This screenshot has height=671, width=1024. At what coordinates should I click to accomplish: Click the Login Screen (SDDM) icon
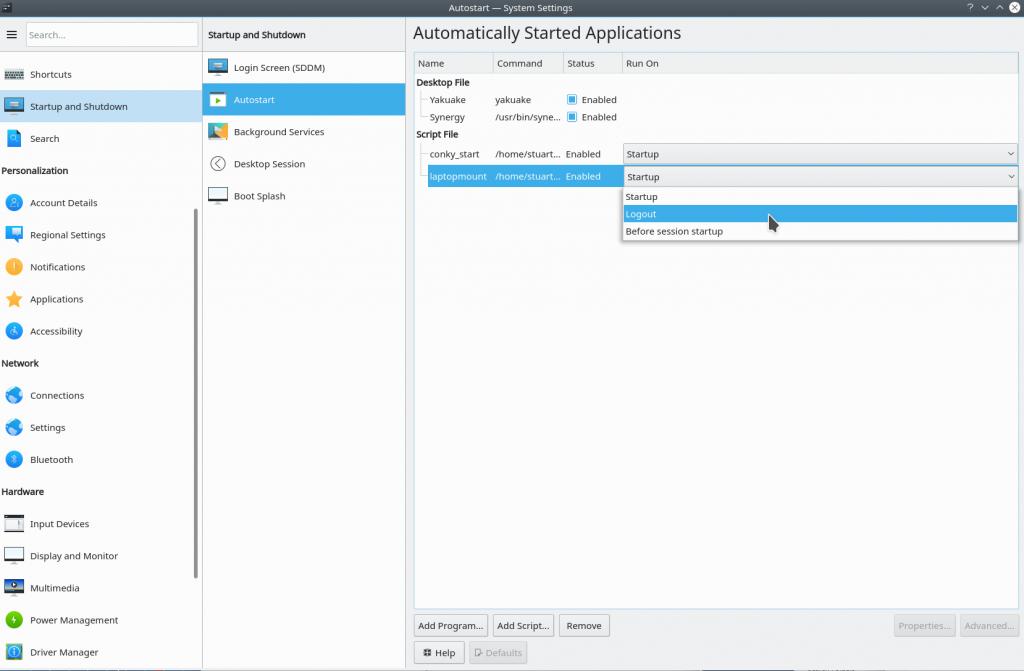[218, 68]
